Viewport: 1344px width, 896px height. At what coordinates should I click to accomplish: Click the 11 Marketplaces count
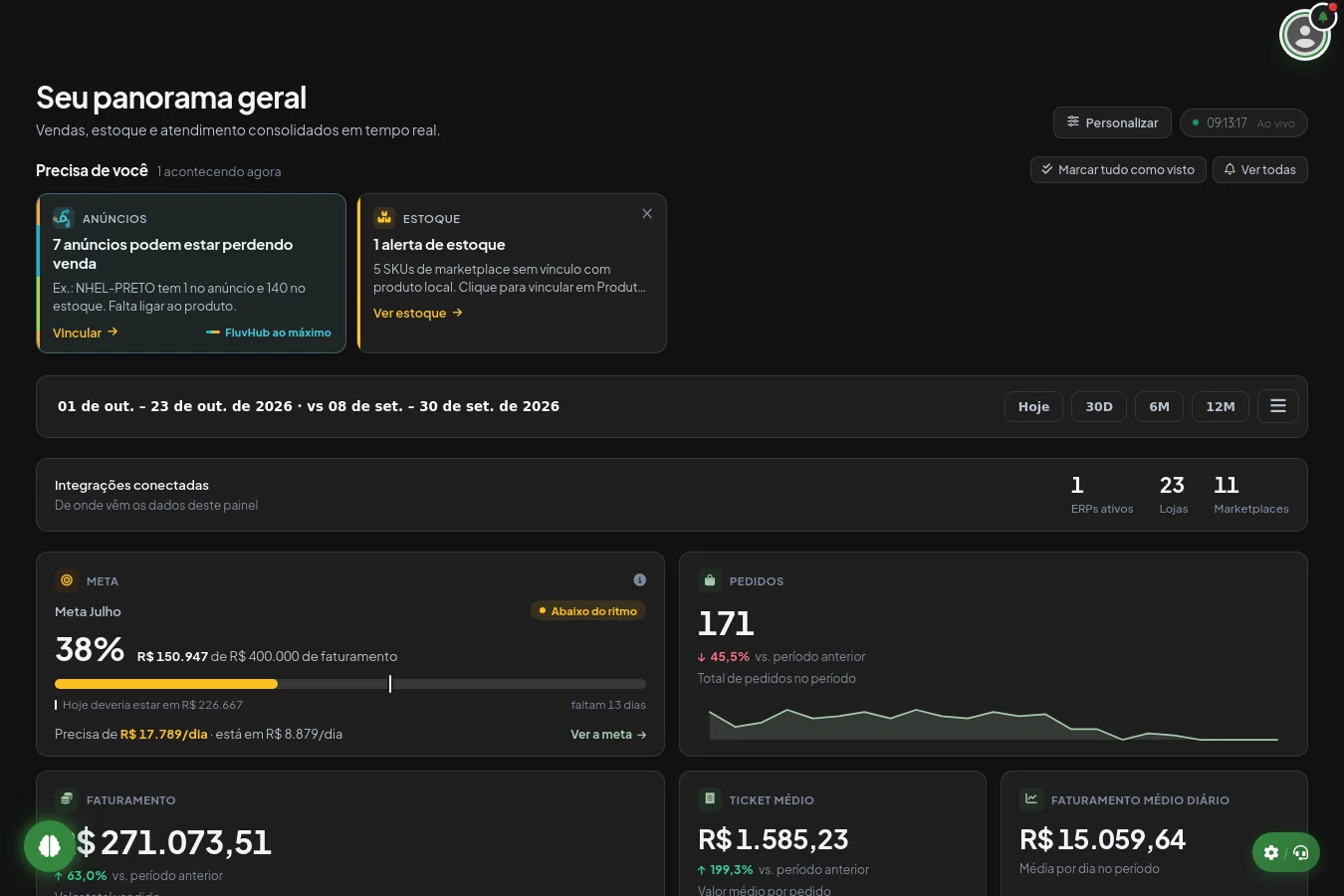pos(1251,494)
